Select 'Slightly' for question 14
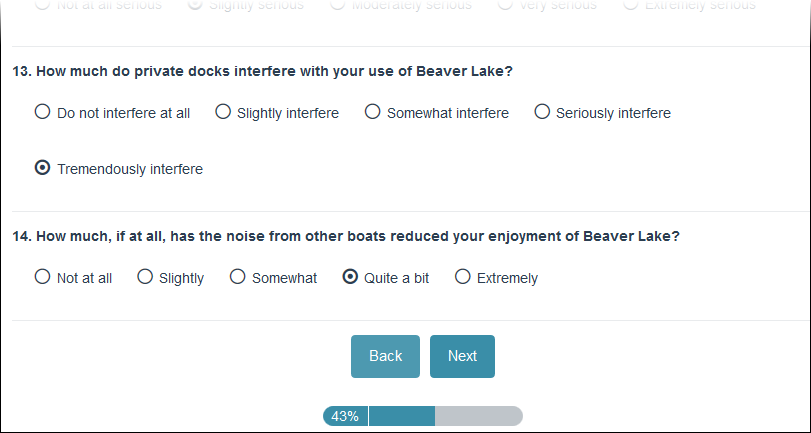 click(145, 277)
